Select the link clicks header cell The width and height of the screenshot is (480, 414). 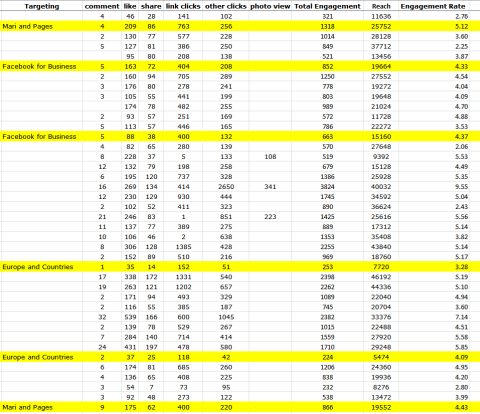[x=183, y=6]
